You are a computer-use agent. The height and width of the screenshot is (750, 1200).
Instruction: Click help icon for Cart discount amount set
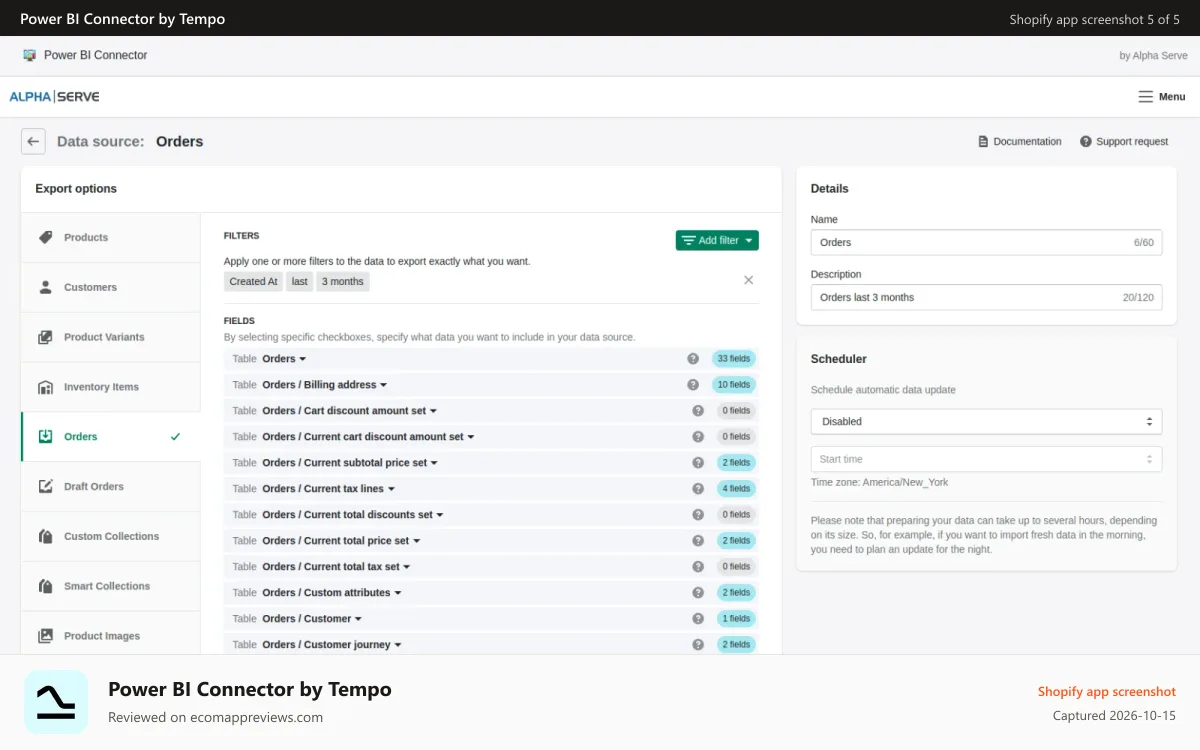point(698,411)
